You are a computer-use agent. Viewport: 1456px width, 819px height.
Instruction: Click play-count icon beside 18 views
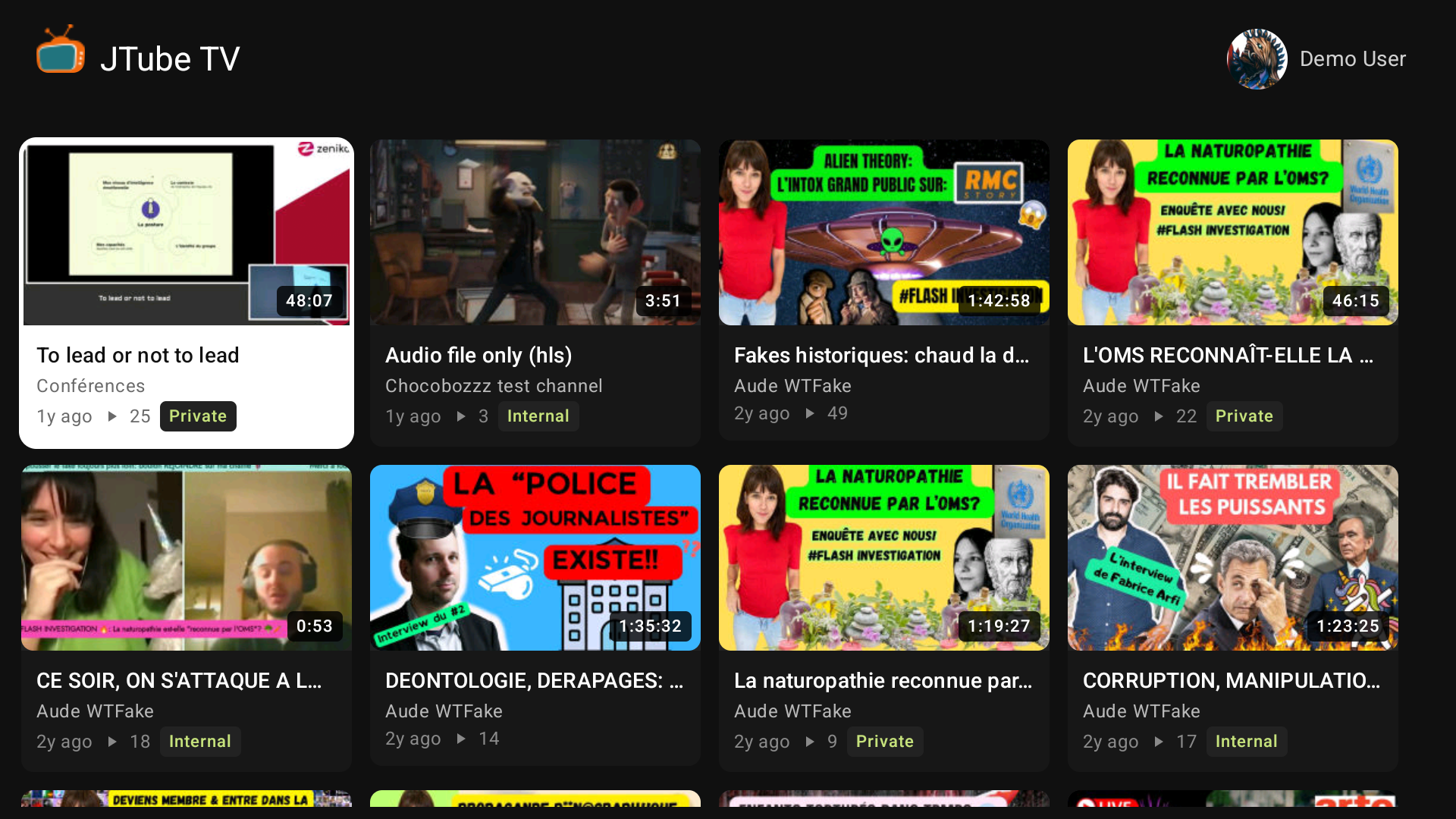(x=112, y=742)
